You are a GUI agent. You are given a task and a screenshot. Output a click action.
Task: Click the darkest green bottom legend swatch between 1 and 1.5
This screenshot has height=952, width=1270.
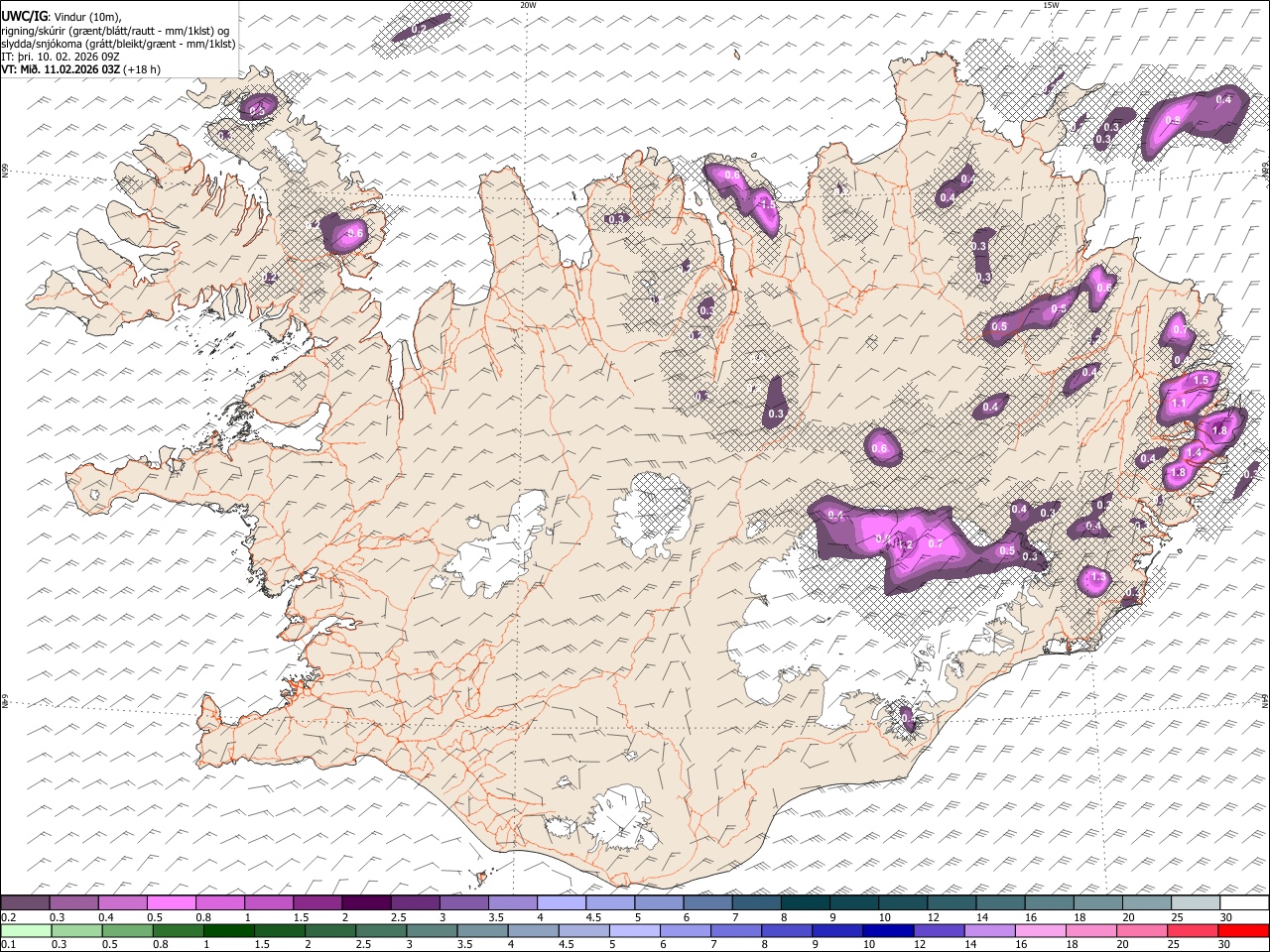click(227, 931)
